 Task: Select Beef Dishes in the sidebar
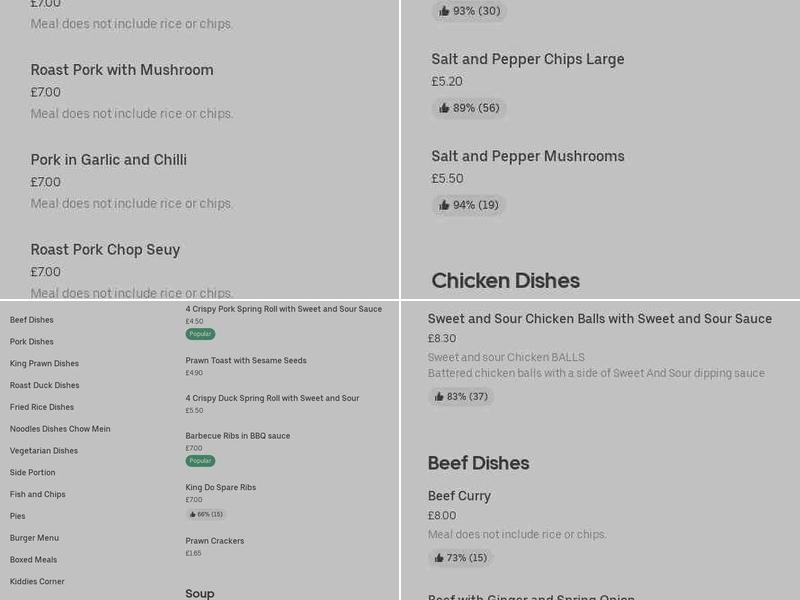click(x=31, y=319)
